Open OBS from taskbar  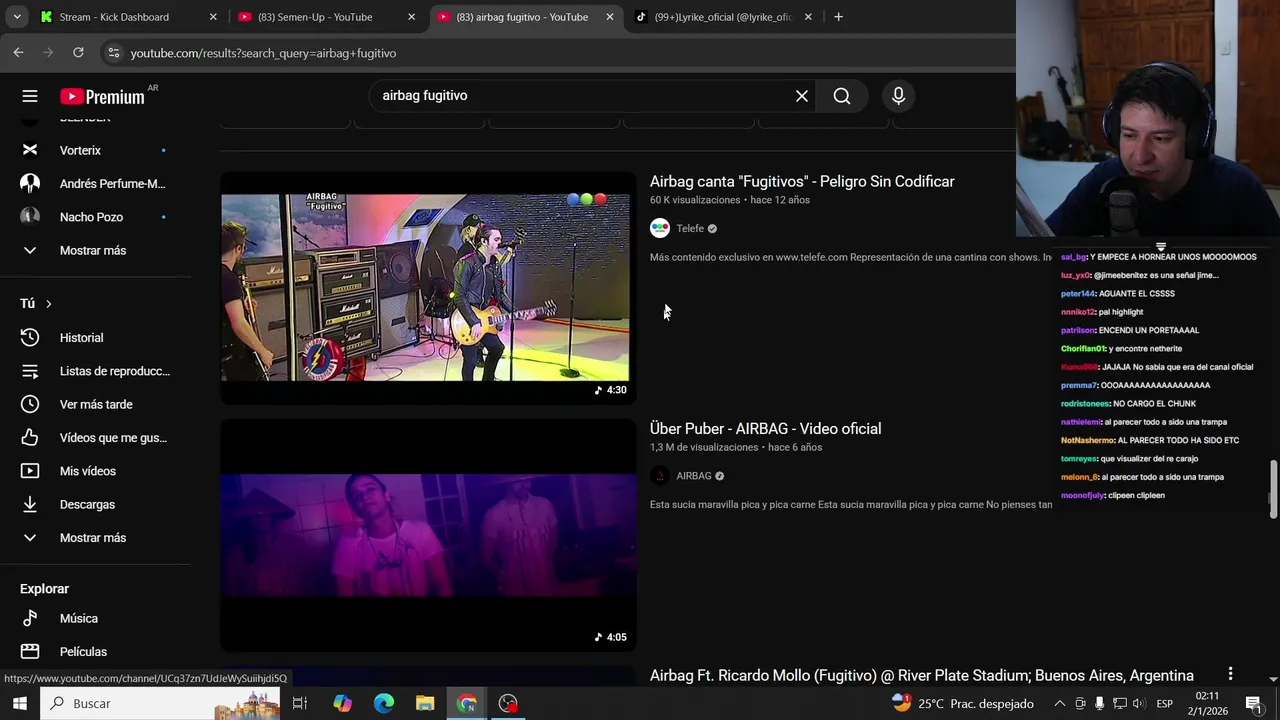pos(508,703)
